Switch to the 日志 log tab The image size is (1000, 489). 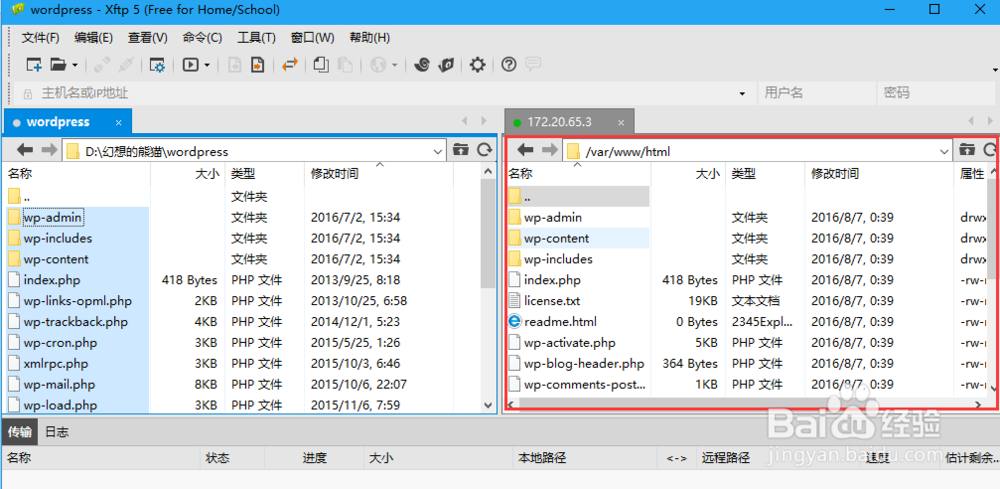pos(57,432)
